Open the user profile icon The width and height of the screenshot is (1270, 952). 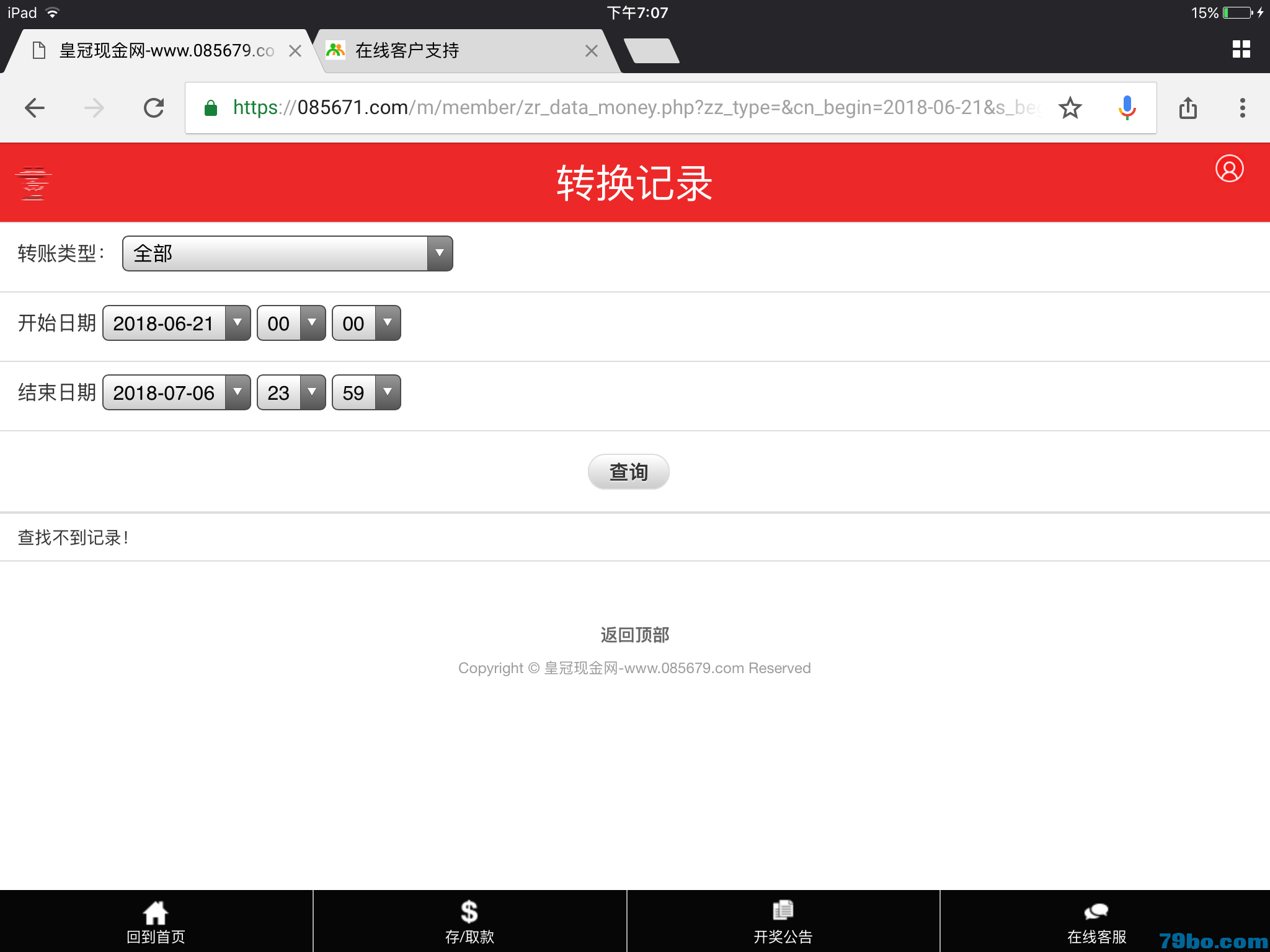coord(1229,169)
